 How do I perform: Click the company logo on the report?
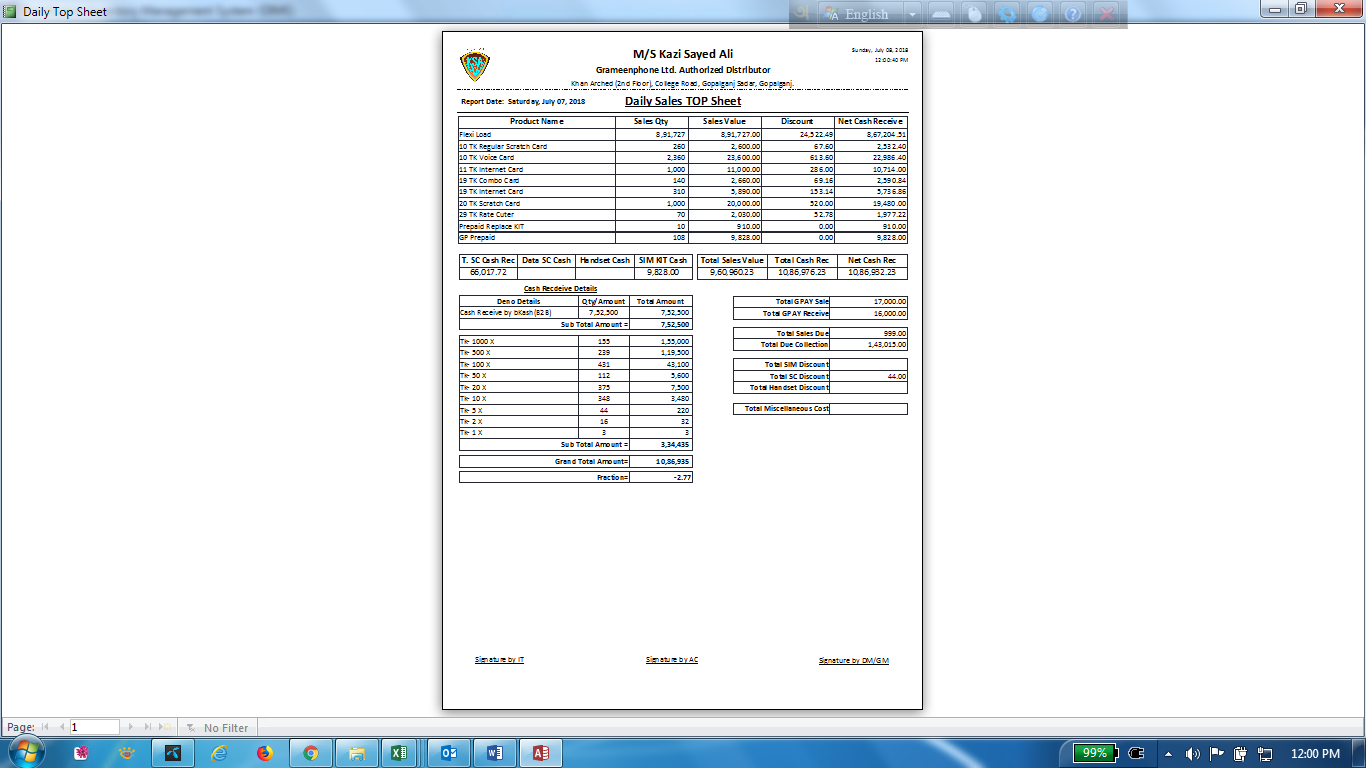point(474,66)
